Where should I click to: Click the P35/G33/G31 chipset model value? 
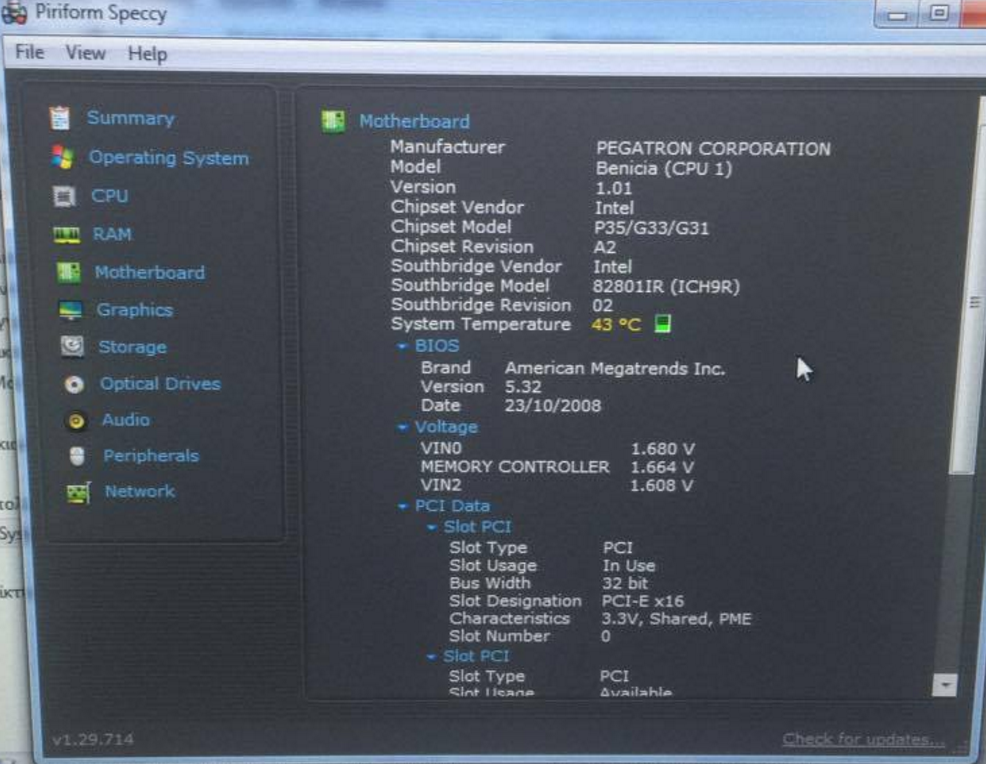[651, 228]
